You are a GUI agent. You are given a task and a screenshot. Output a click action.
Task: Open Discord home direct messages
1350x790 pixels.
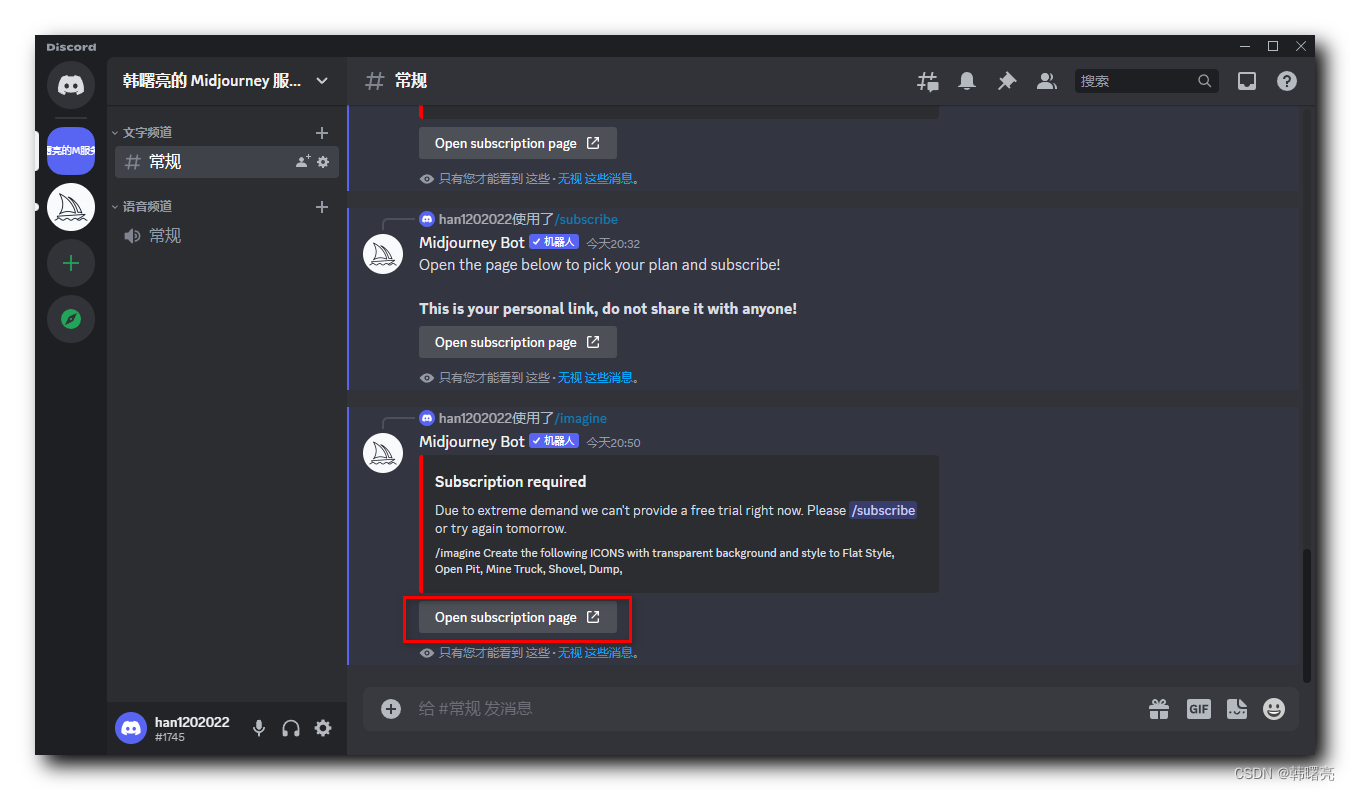click(x=71, y=85)
